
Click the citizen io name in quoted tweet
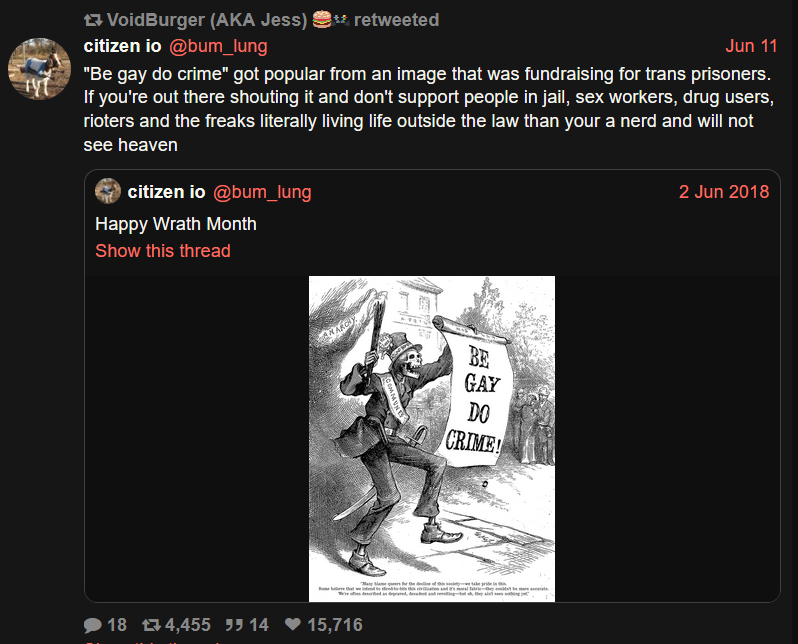166,192
